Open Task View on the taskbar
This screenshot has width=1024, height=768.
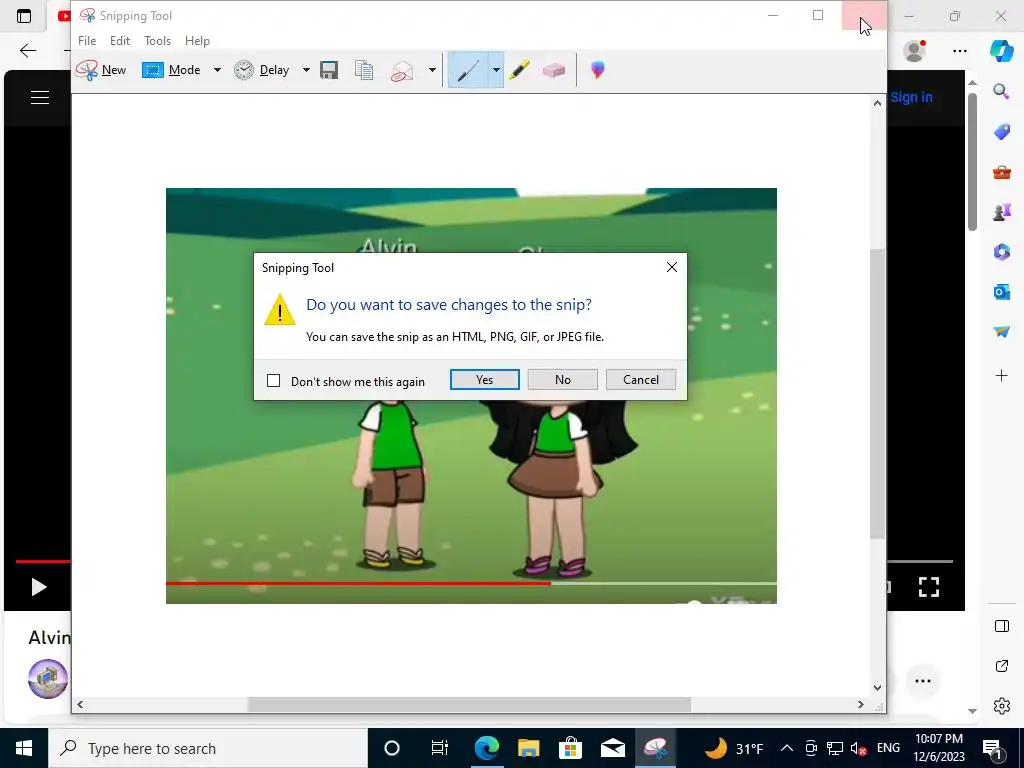click(x=440, y=748)
